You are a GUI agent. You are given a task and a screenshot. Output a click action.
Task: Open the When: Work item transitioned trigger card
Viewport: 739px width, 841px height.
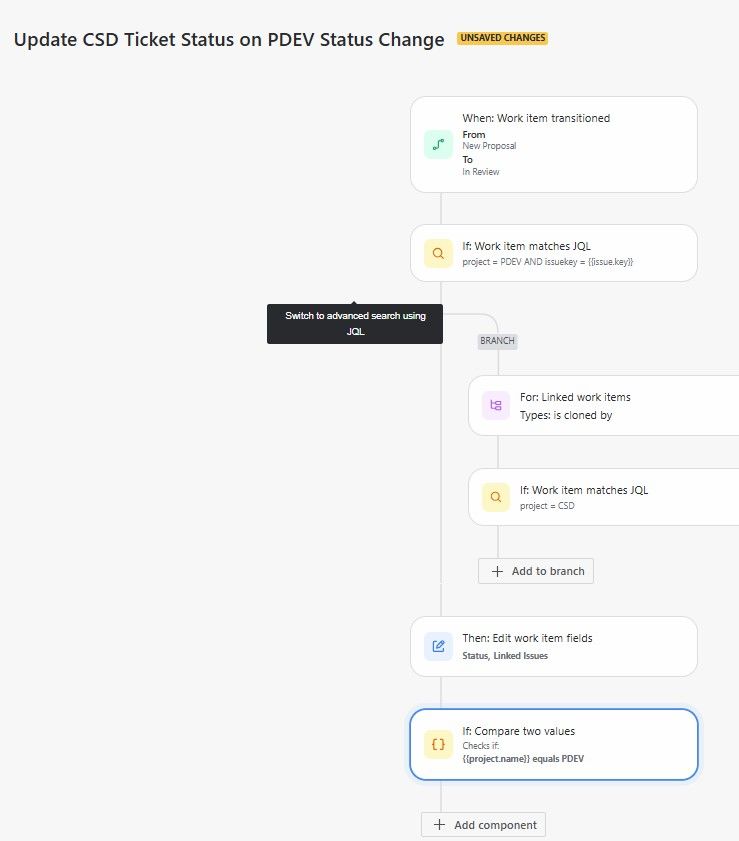coord(553,145)
